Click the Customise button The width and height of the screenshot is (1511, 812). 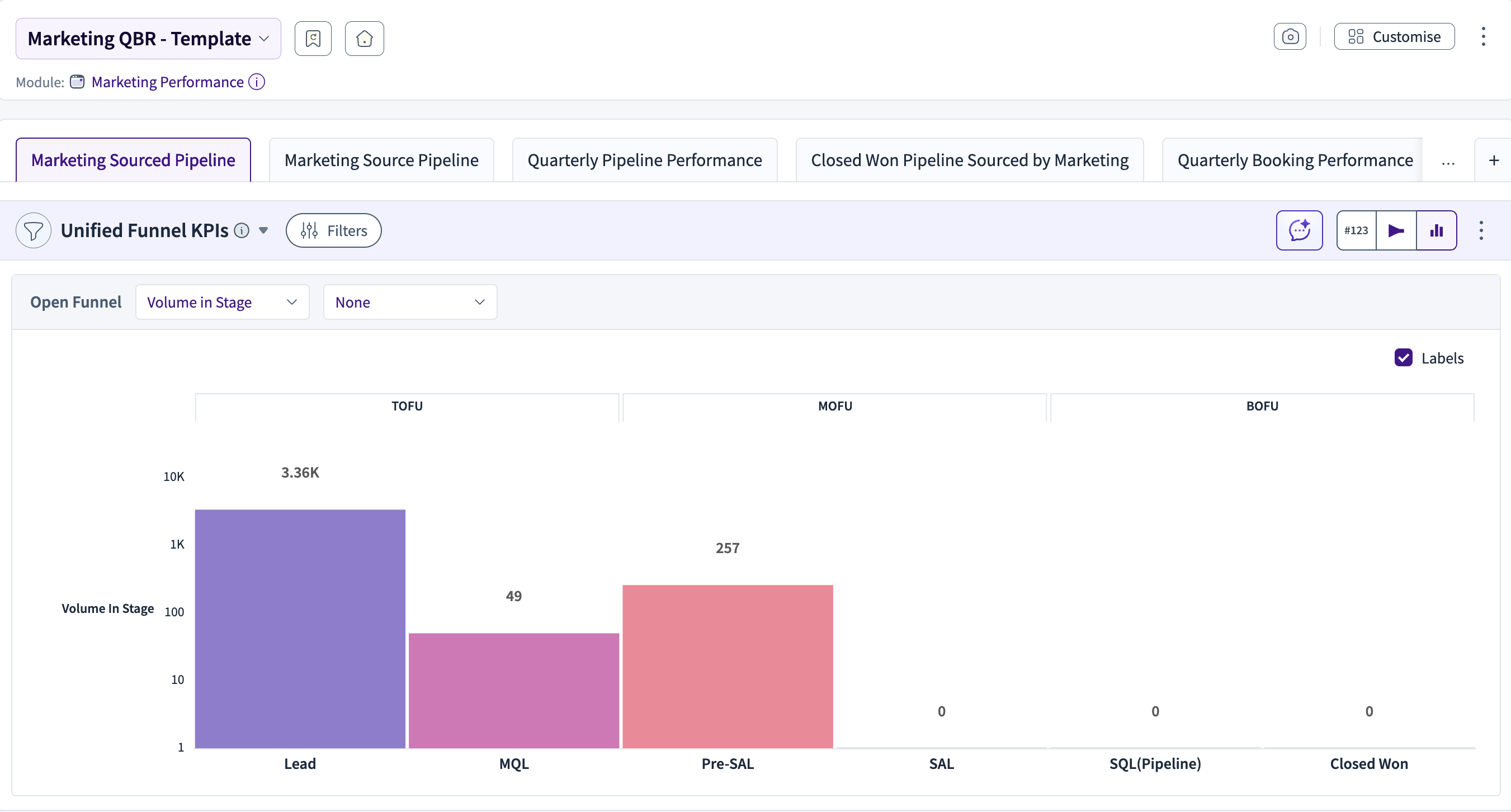tap(1394, 37)
